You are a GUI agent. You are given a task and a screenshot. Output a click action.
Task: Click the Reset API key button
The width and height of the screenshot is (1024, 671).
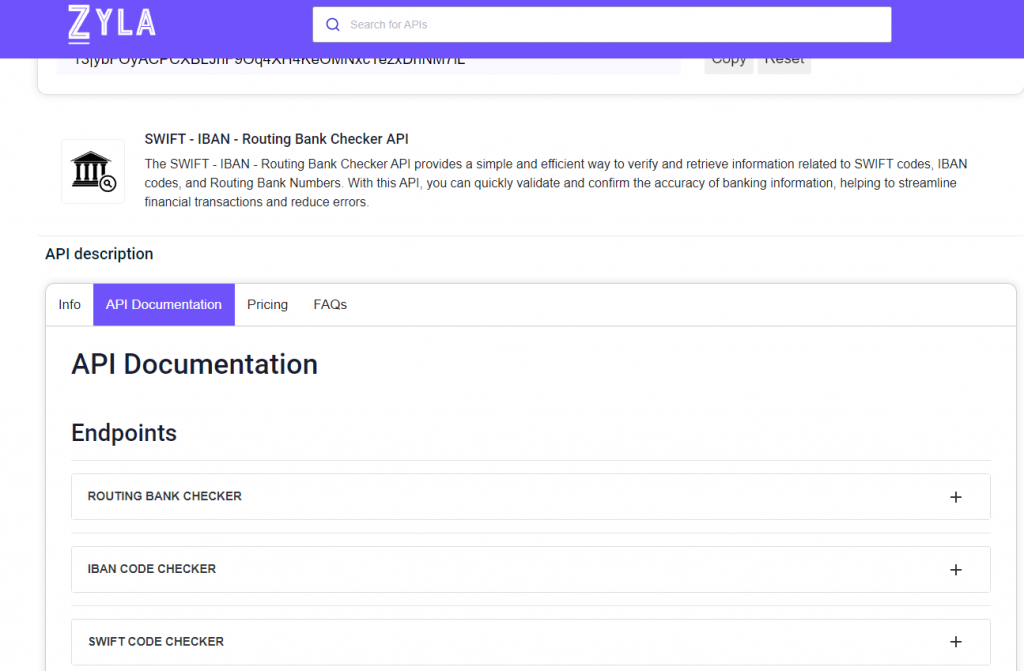coord(784,63)
